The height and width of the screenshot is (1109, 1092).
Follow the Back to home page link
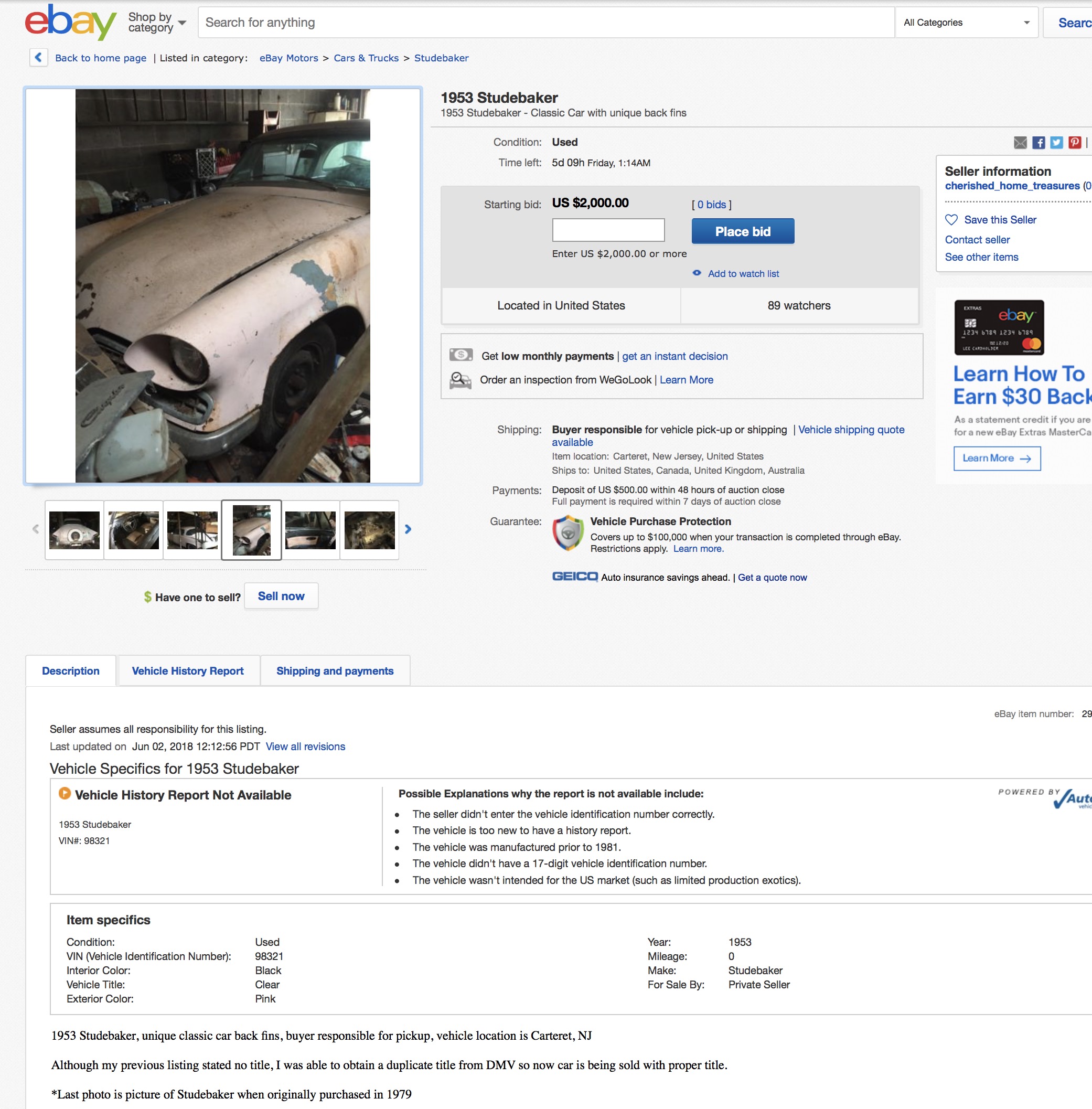[x=100, y=58]
